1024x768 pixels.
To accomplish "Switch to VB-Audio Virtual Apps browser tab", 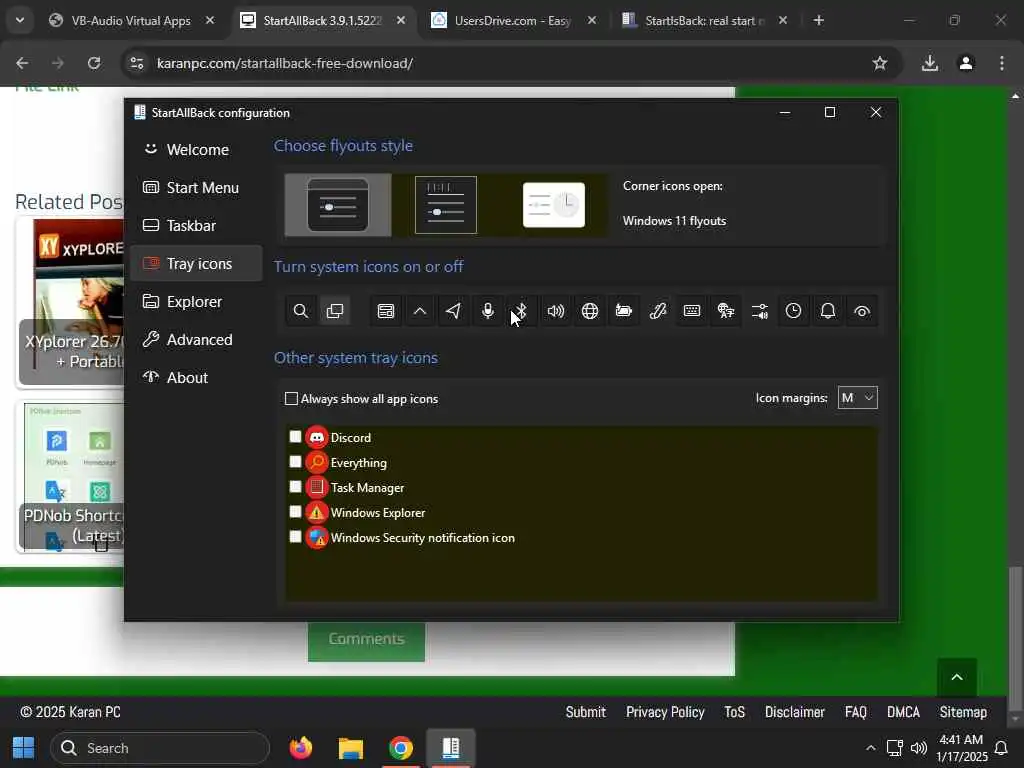I will coord(131,21).
